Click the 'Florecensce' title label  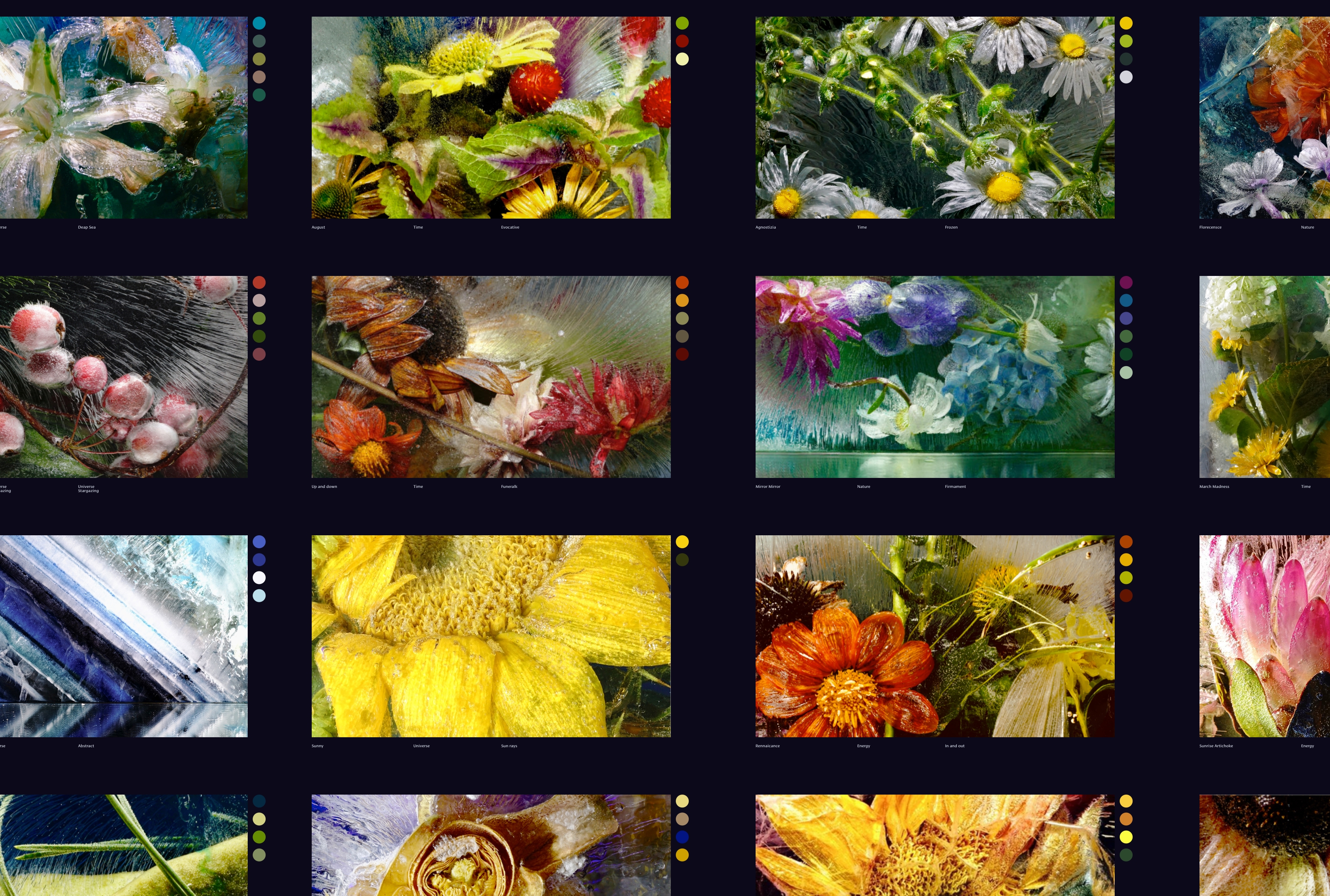click(x=1210, y=227)
